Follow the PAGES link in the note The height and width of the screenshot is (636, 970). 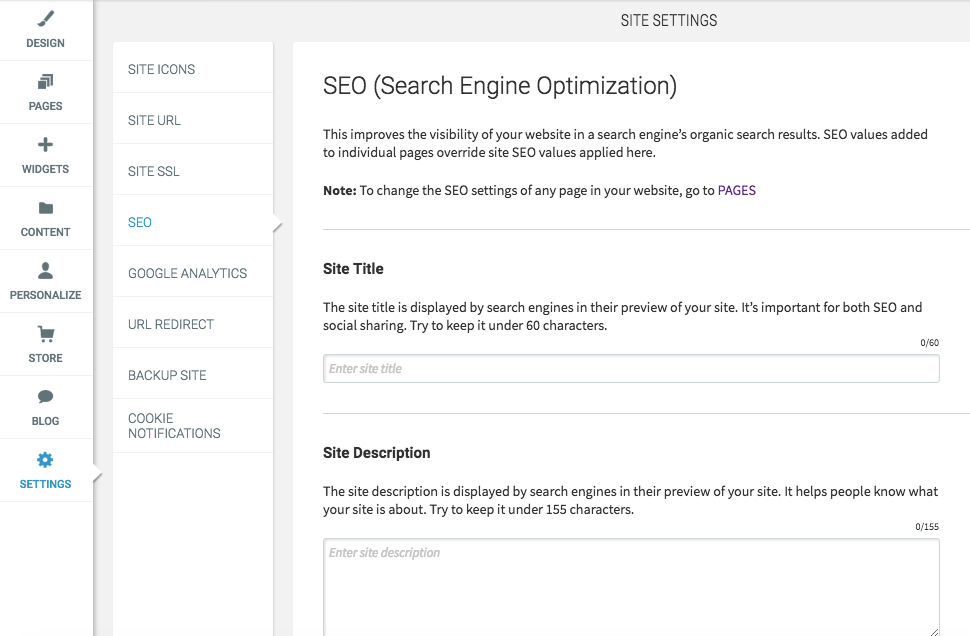click(x=737, y=191)
